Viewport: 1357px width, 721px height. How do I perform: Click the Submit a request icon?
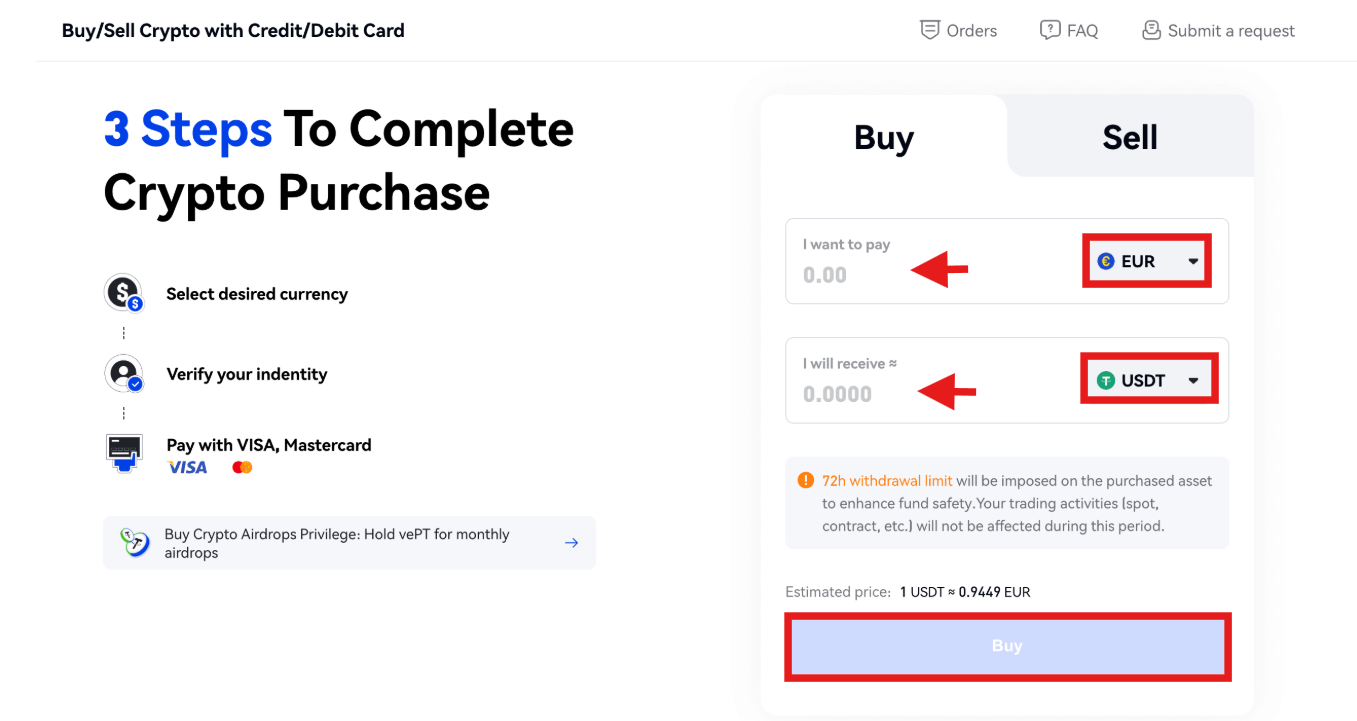(1150, 30)
